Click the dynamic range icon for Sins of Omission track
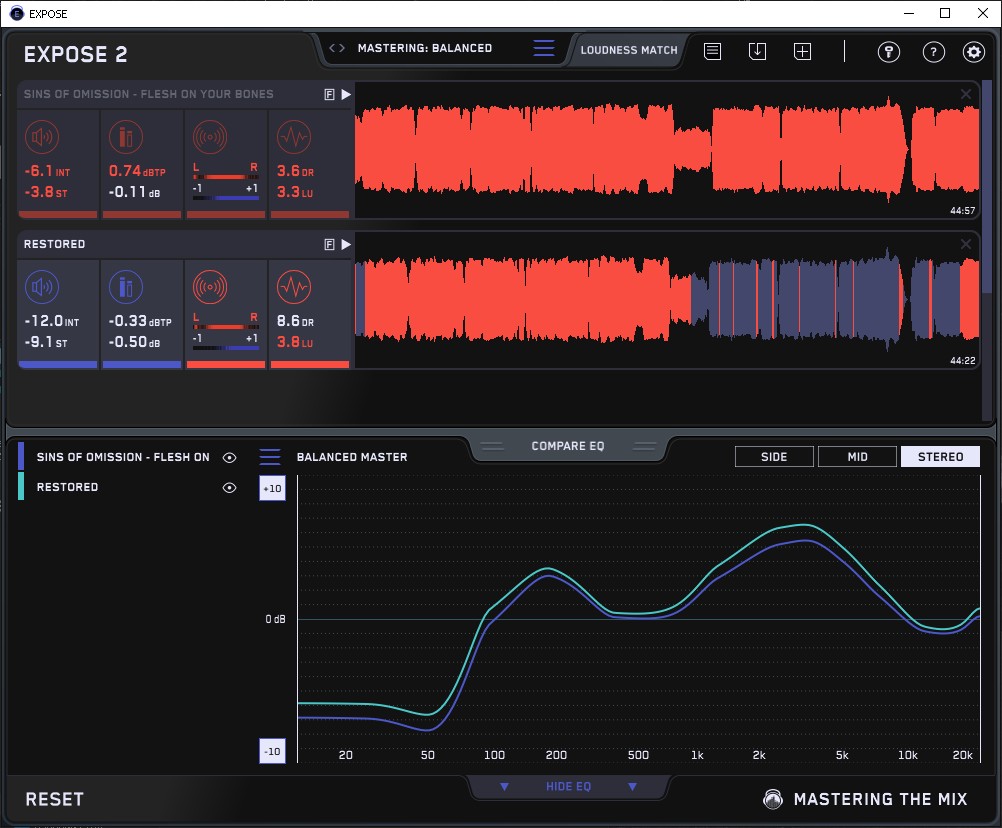Viewport: 1002px width, 828px height. pos(294,137)
